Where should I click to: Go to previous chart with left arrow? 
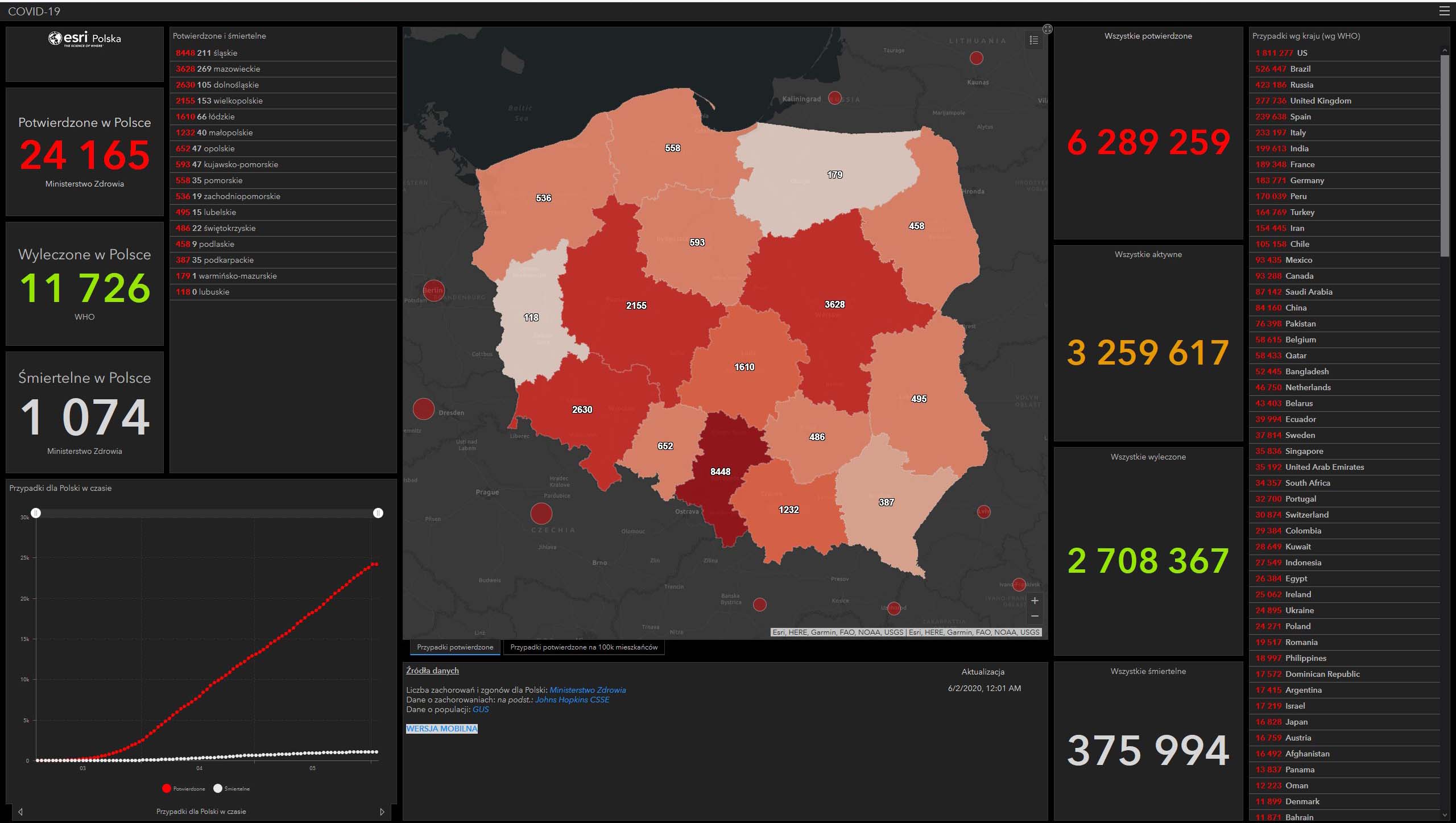pos(20,812)
